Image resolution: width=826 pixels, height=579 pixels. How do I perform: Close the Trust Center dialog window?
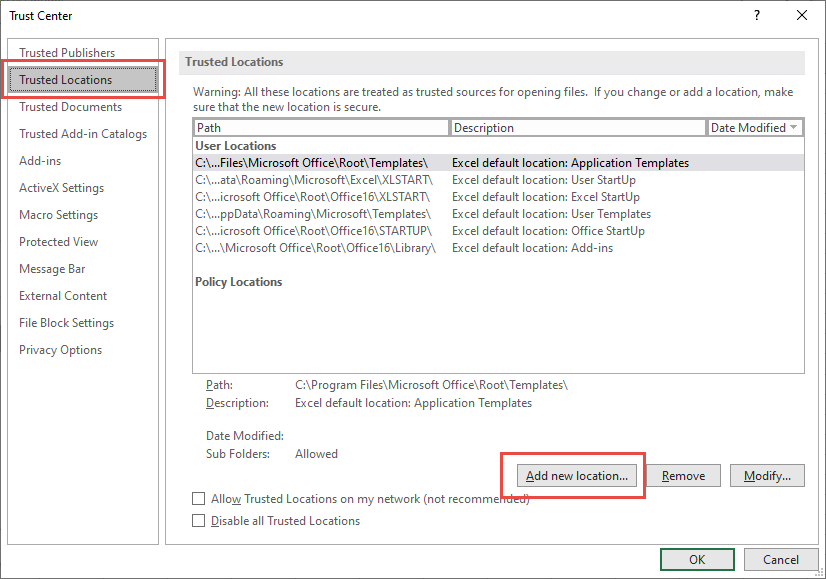(801, 15)
